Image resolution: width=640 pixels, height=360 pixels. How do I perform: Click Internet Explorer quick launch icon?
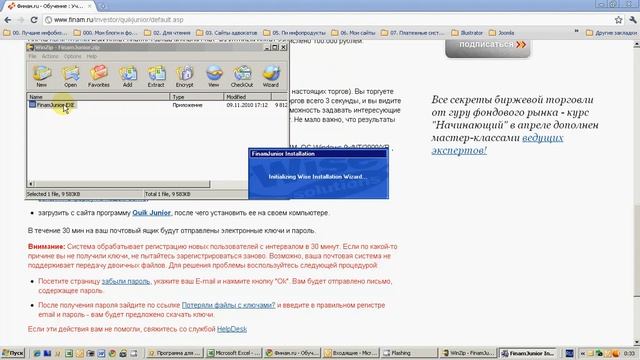pyautogui.click(x=36, y=353)
